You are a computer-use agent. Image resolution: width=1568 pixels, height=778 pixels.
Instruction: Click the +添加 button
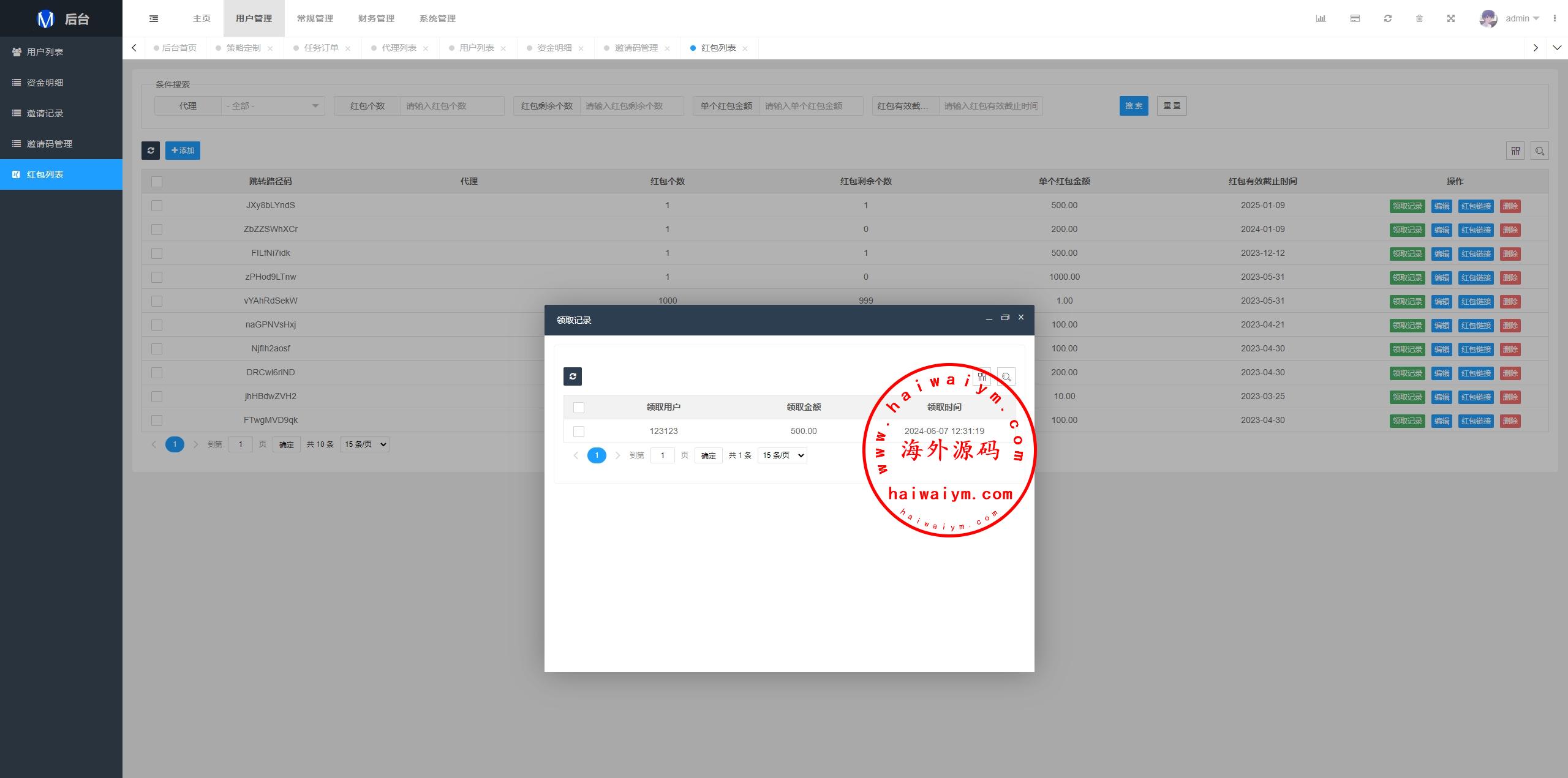tap(183, 151)
